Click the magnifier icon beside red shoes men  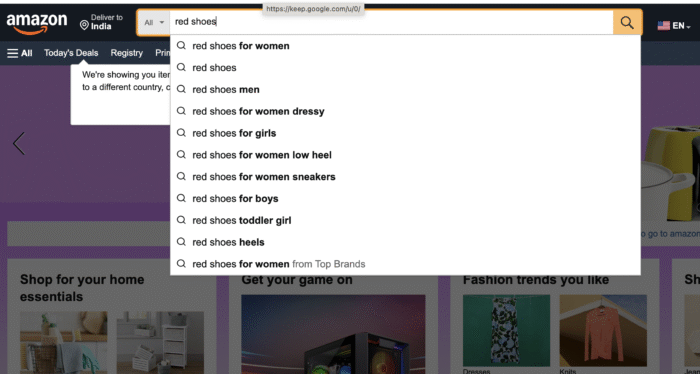(181, 89)
